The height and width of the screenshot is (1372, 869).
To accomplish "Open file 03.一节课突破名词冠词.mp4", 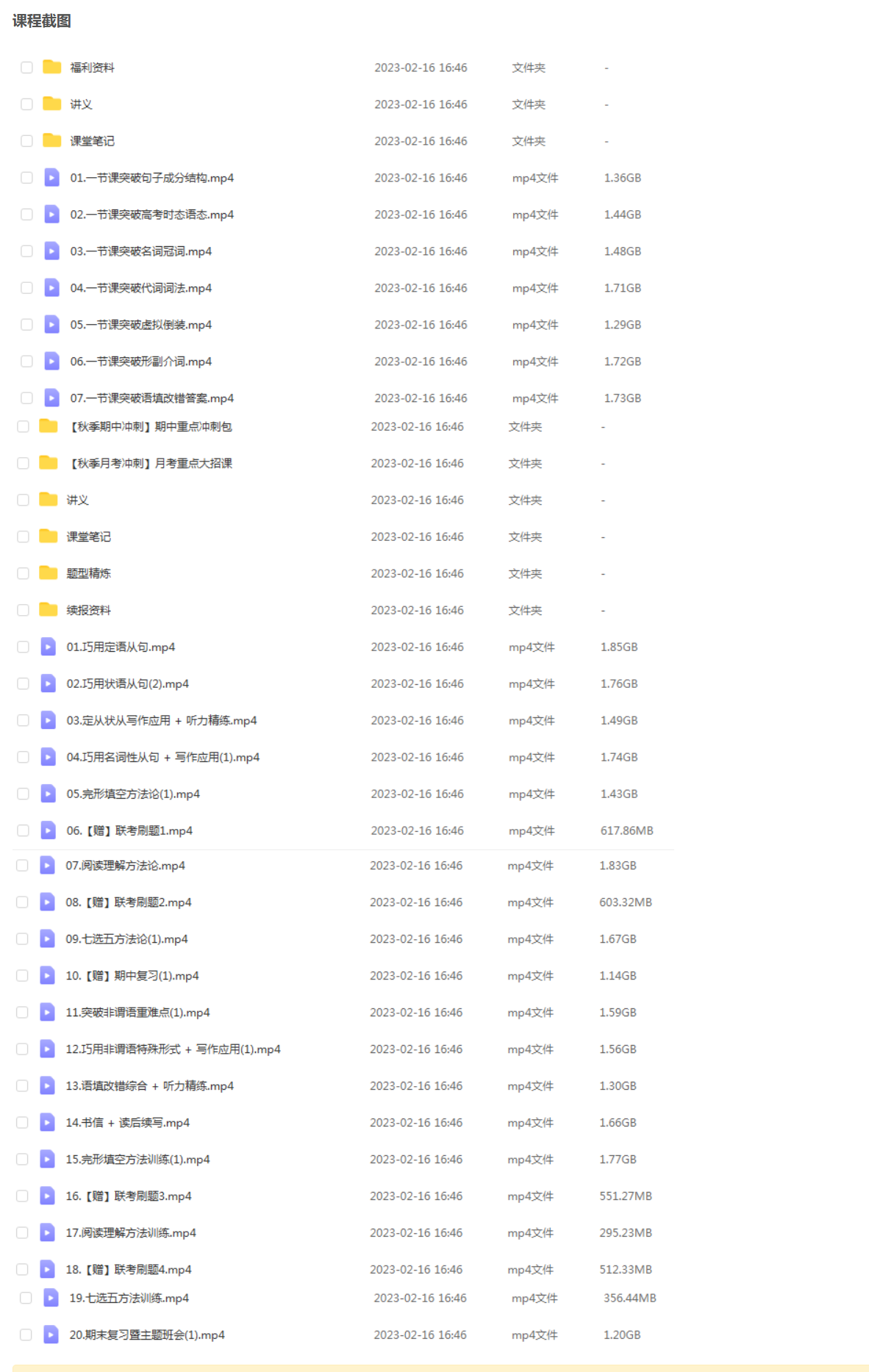I will coord(140,251).
